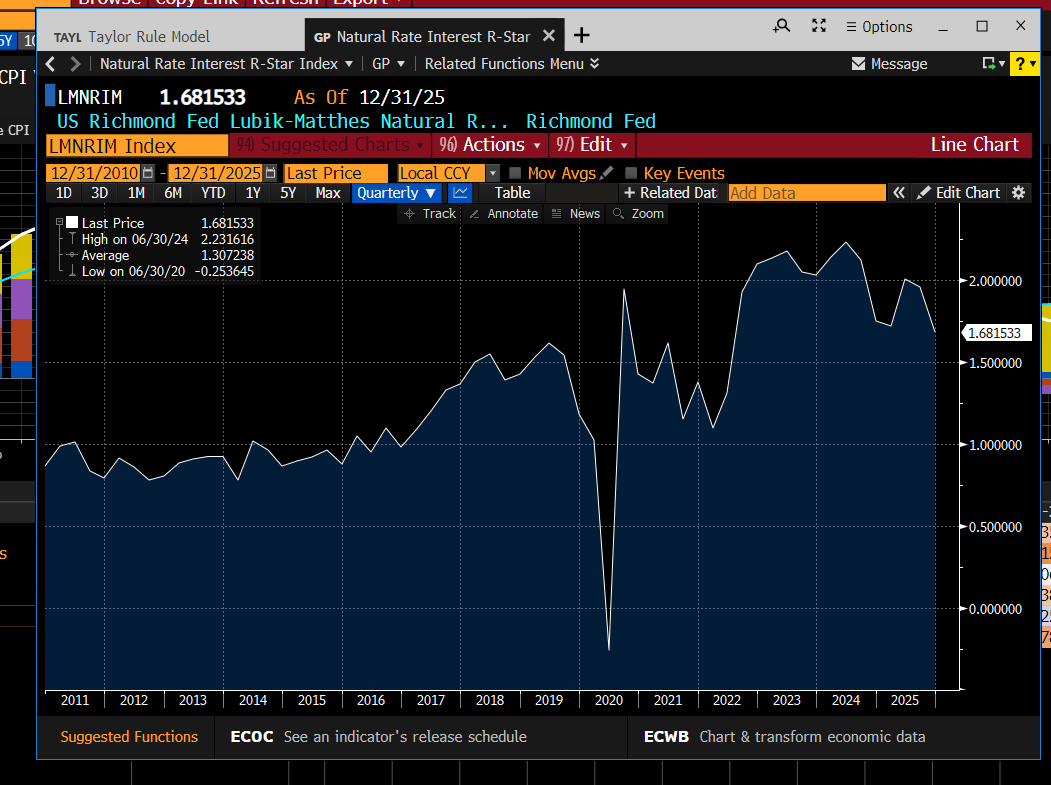The image size is (1051, 785).
Task: Click Last Price white legend swatch
Action: [72, 222]
